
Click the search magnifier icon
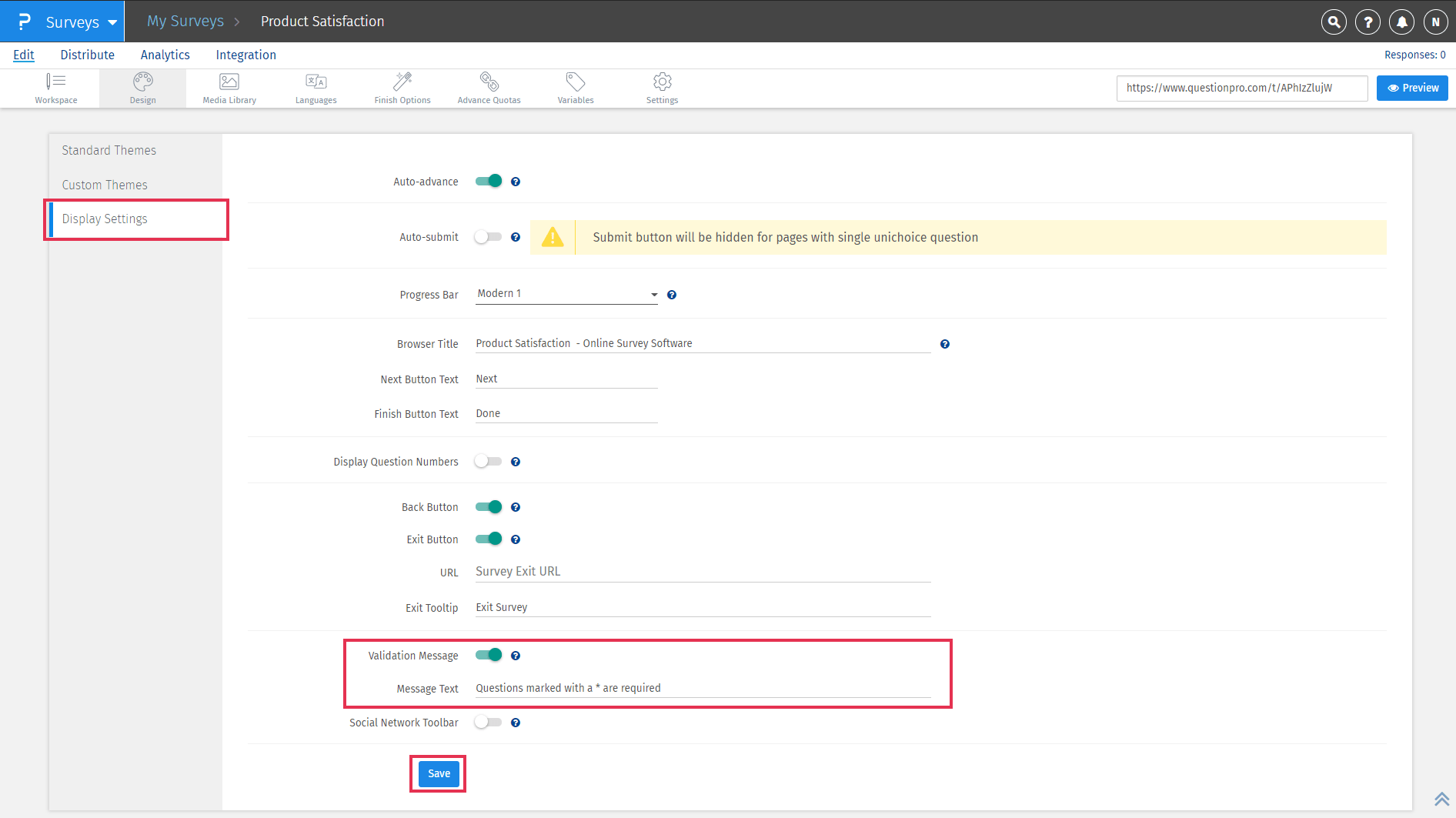tap(1334, 22)
